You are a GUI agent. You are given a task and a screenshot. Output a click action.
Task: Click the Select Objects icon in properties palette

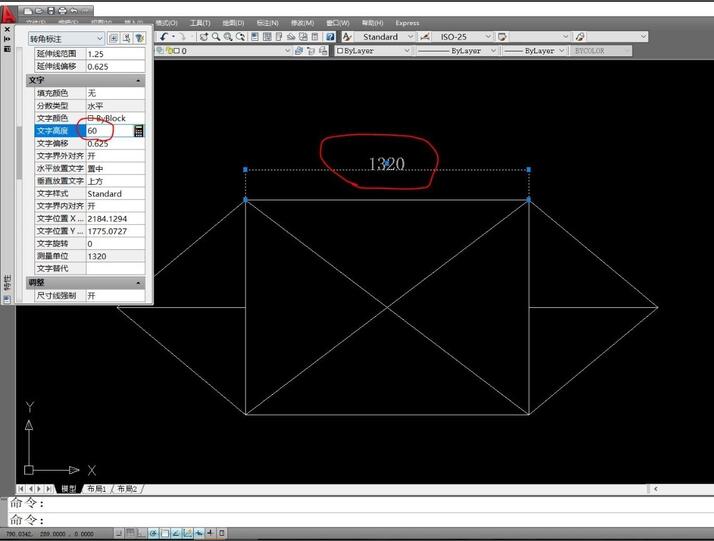pyautogui.click(x=126, y=38)
